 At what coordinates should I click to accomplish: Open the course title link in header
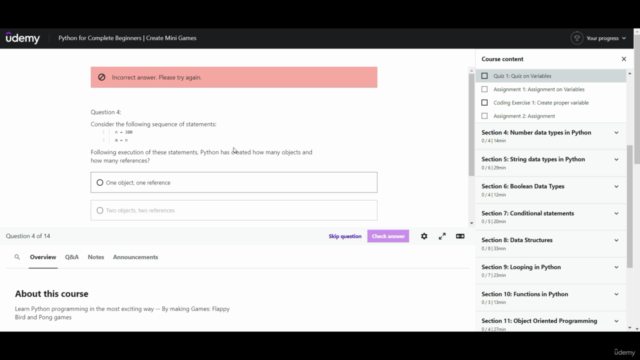click(127, 38)
